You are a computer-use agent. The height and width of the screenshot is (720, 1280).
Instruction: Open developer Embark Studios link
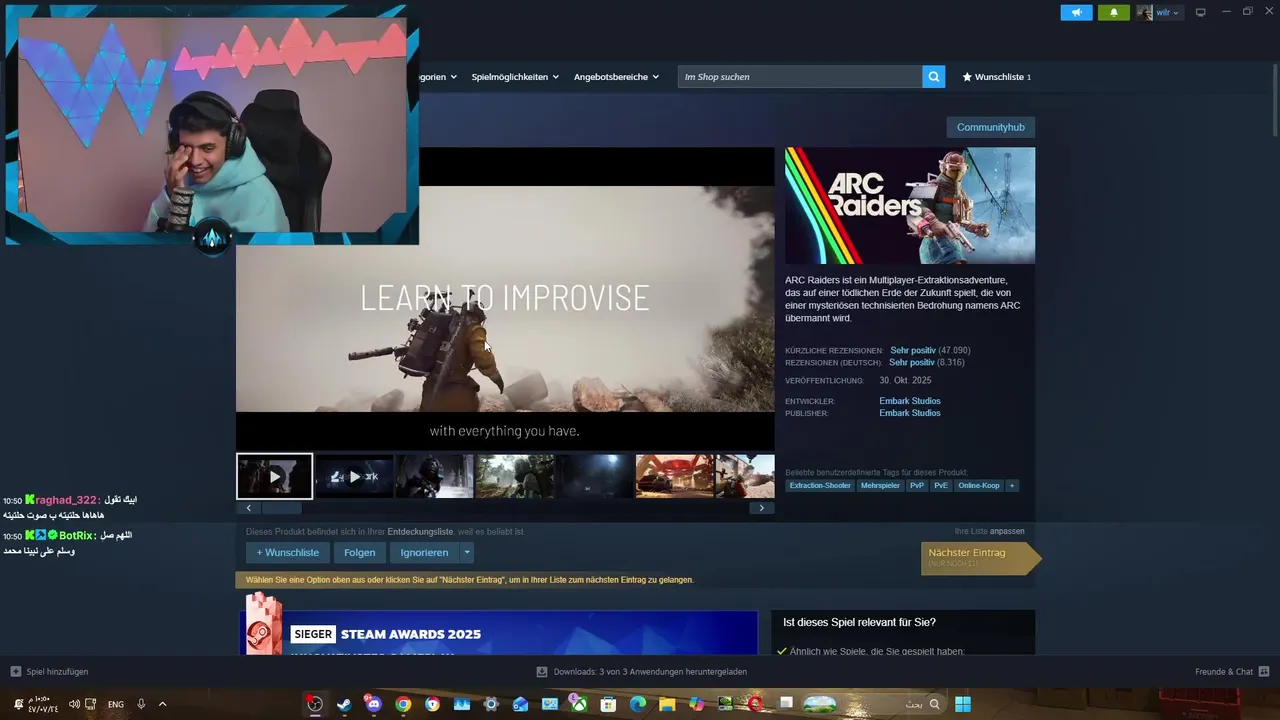coord(910,401)
